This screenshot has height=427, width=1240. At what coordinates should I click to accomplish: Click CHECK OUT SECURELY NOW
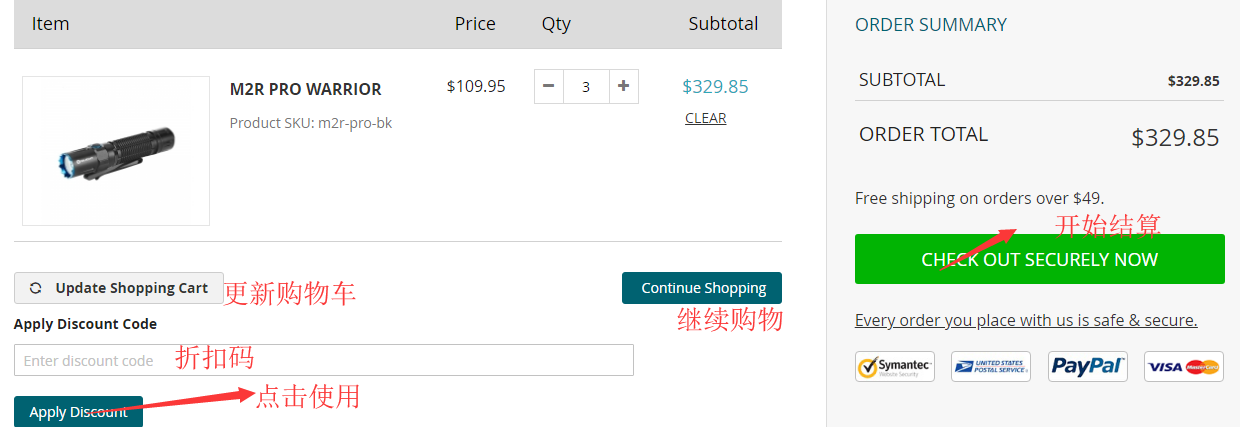click(1039, 259)
